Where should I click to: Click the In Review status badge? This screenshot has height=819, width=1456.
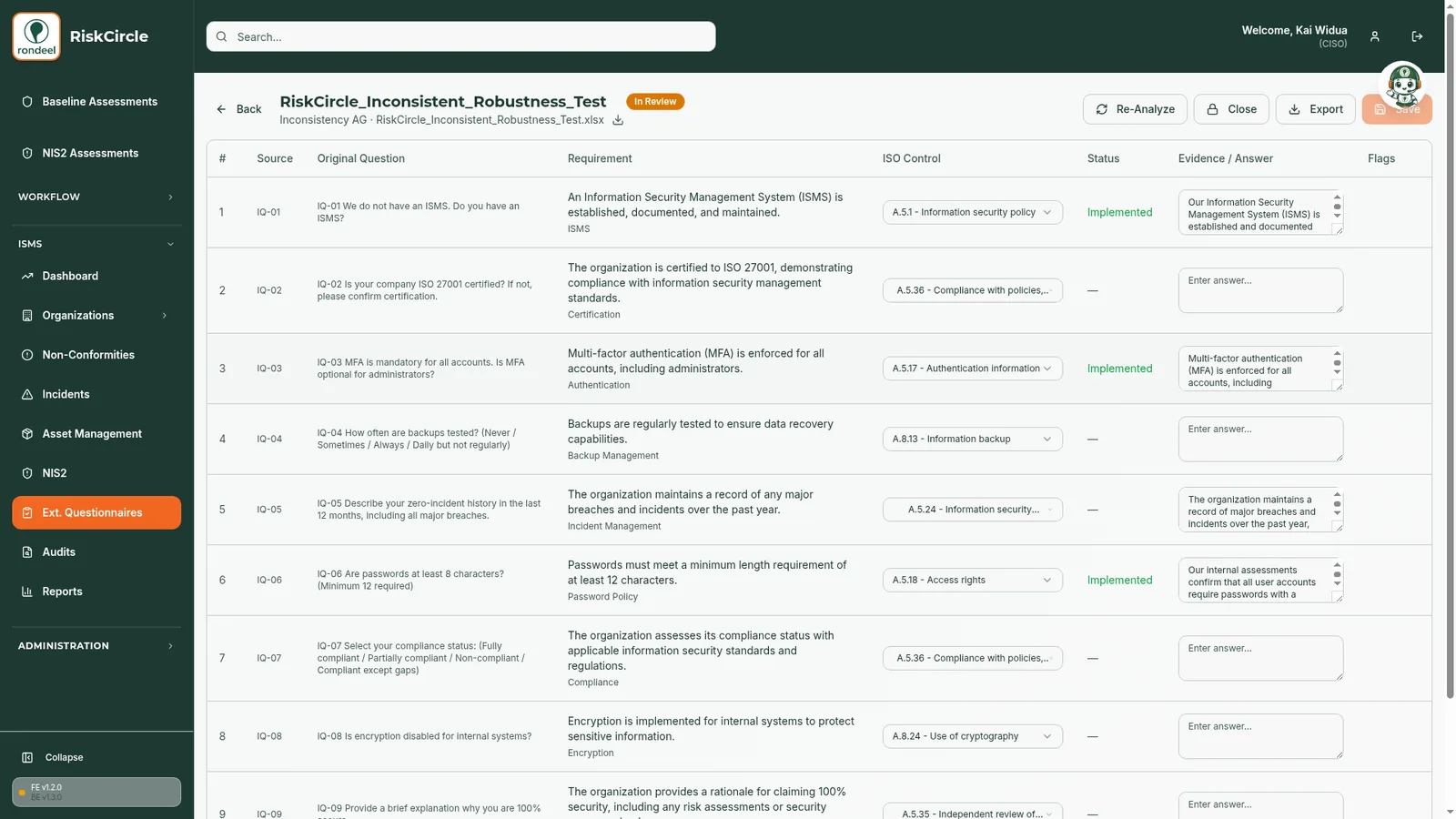click(x=655, y=102)
